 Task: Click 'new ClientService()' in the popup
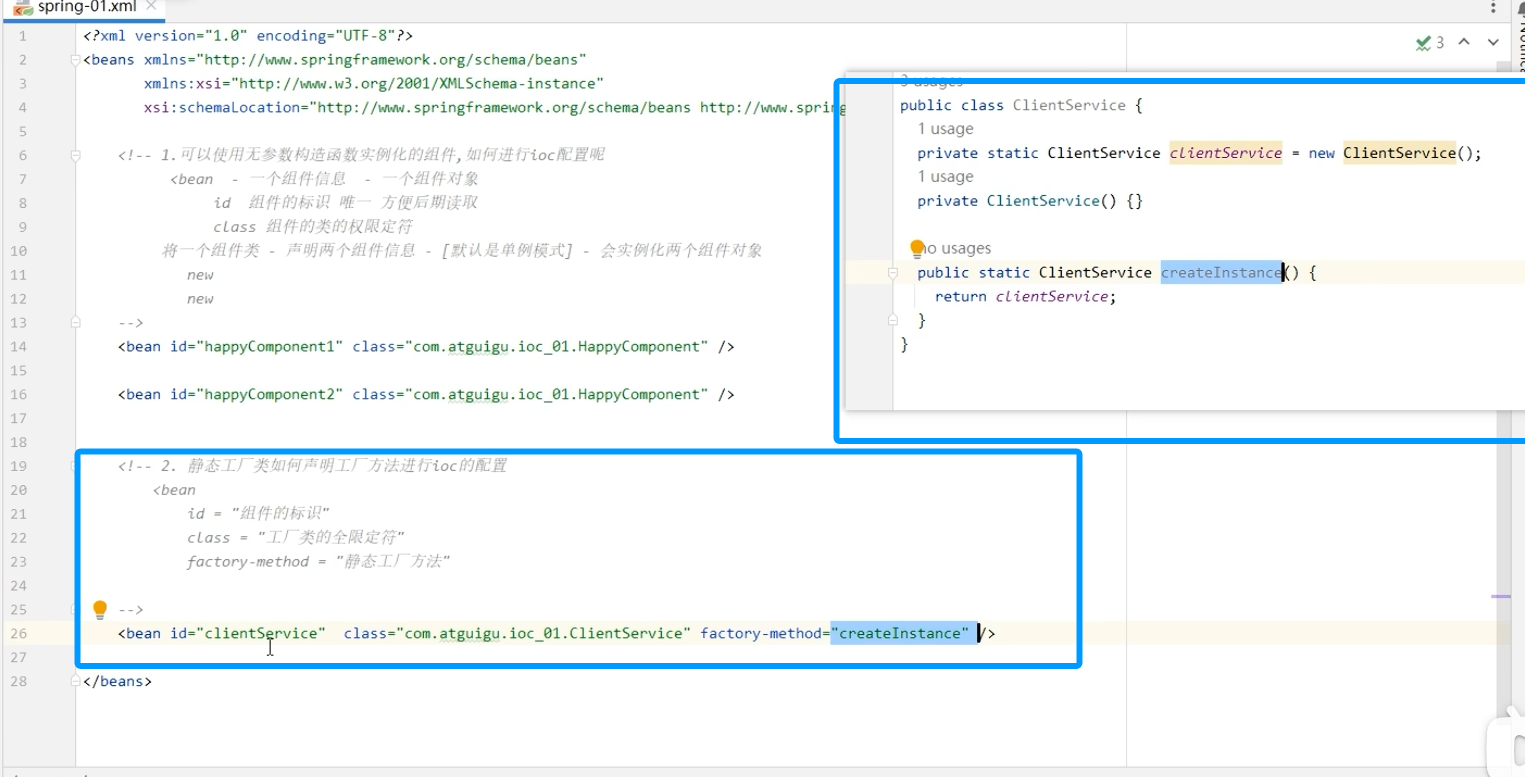point(1391,153)
